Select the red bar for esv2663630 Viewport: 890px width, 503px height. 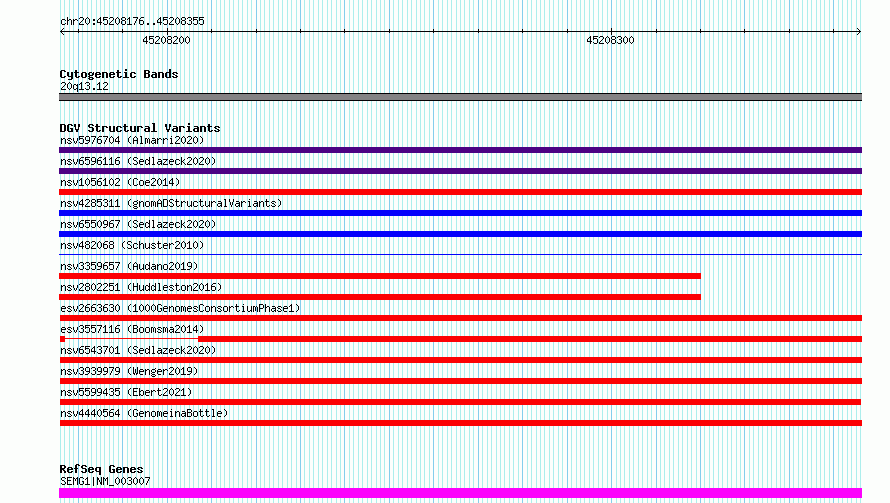[460, 318]
